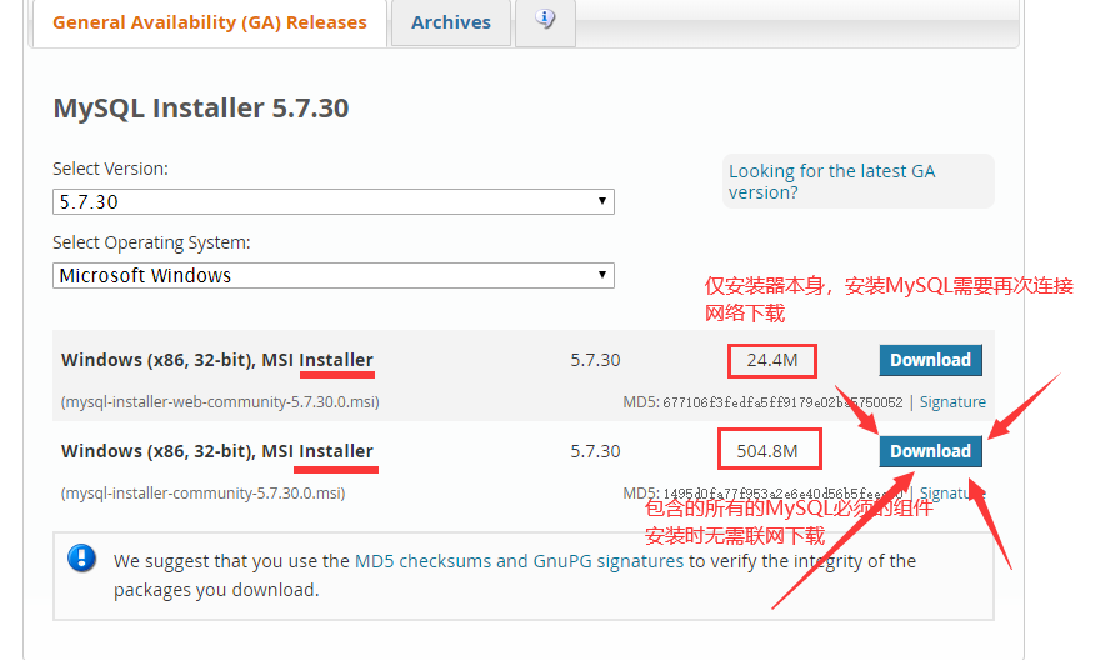Viewport: 1095px width, 660px height.
Task: Click the 'Select Operating System:' label
Action: (152, 243)
